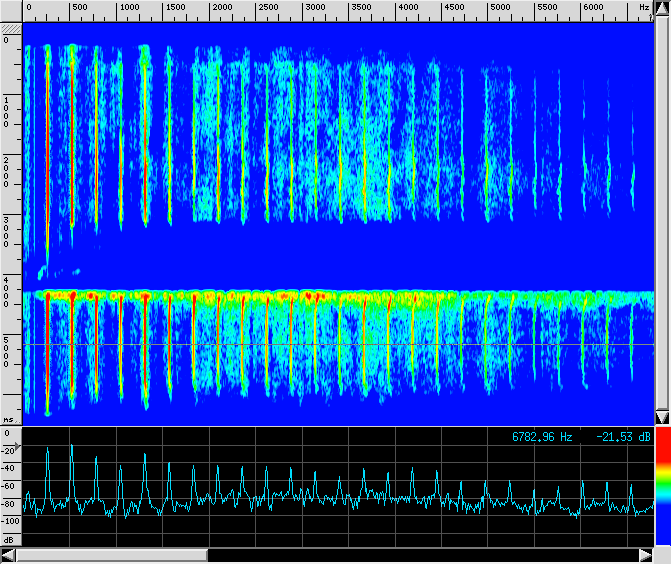Viewport: 671px width, 564px height.
Task: Select the -21.53 dB level readout
Action: tap(625, 437)
